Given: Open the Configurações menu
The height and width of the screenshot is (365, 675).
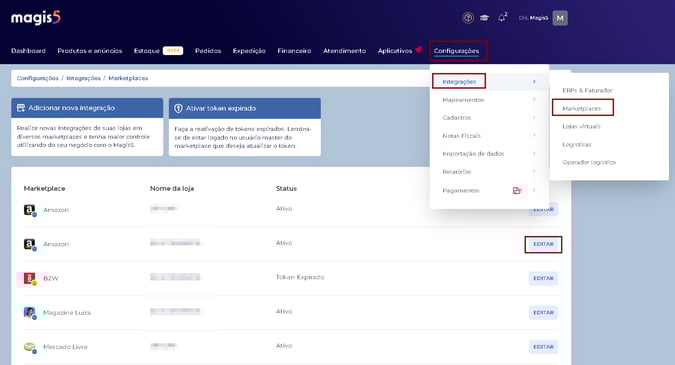Looking at the screenshot, I should coord(456,51).
